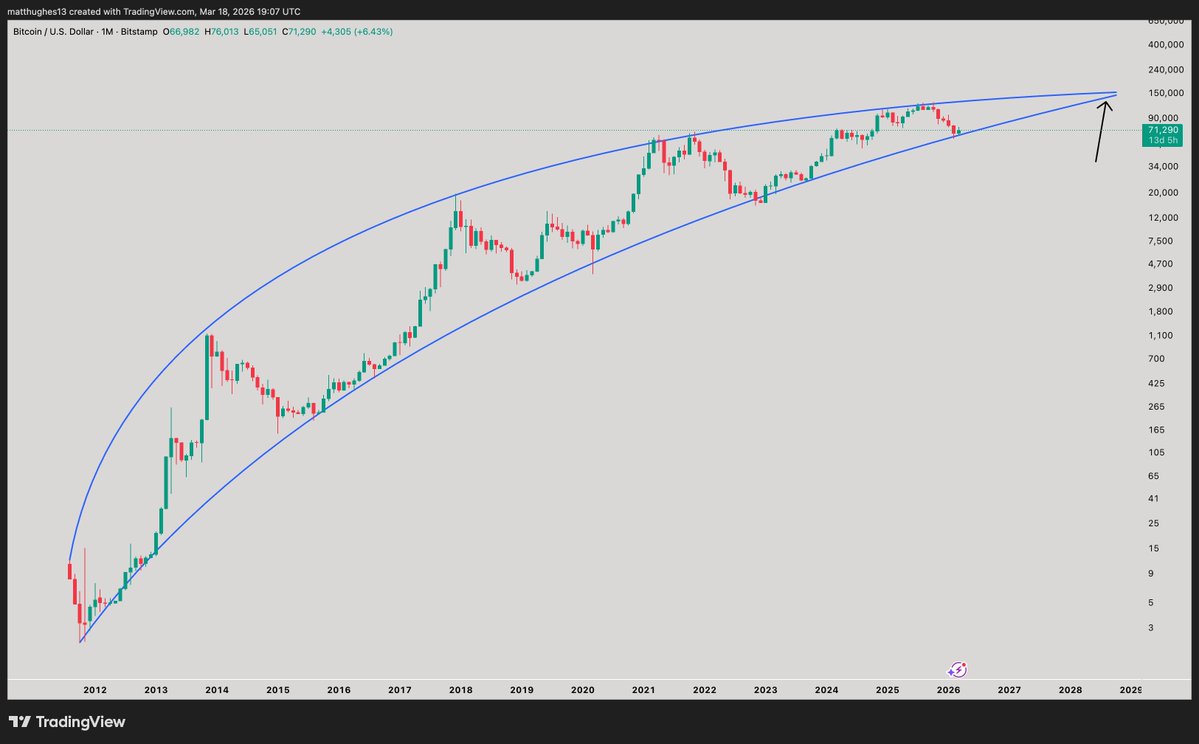
Task: Click the 2015 time axis label
Action: pyautogui.click(x=278, y=690)
